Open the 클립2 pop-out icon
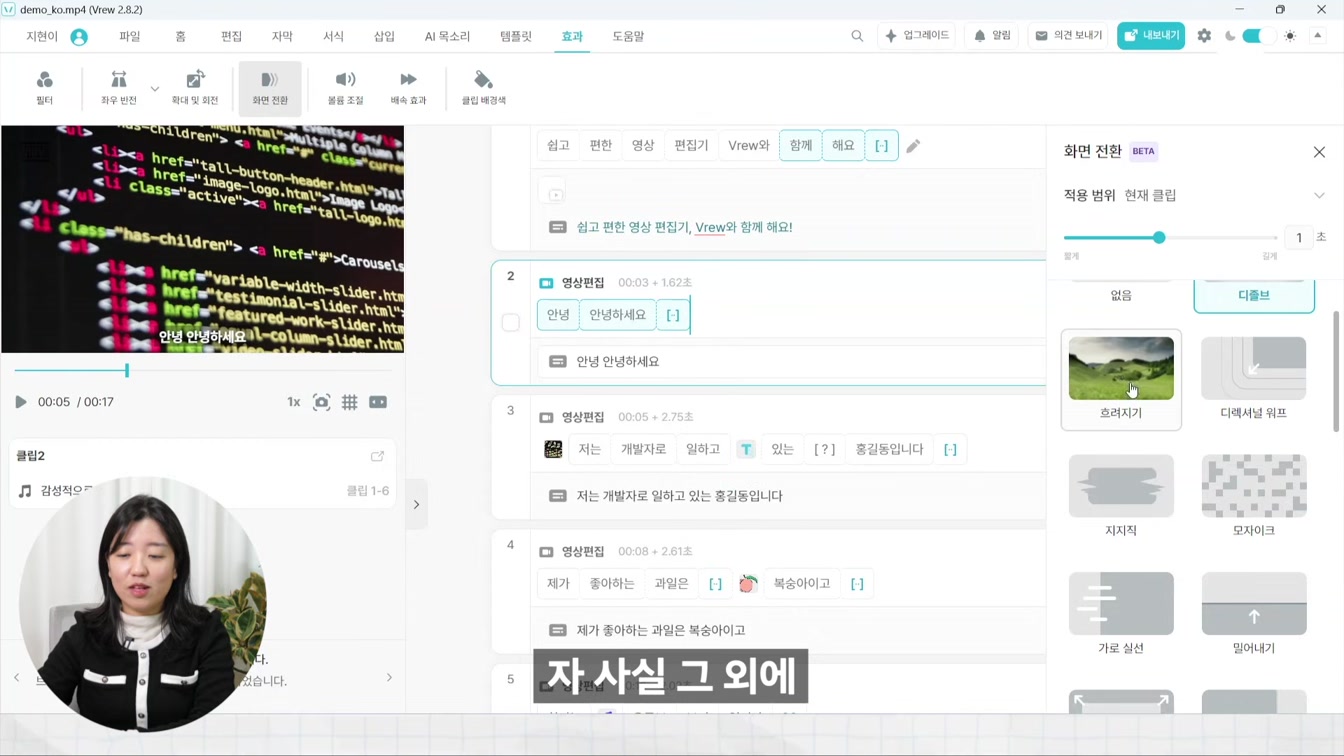This screenshot has width=1344, height=756. pyautogui.click(x=377, y=456)
